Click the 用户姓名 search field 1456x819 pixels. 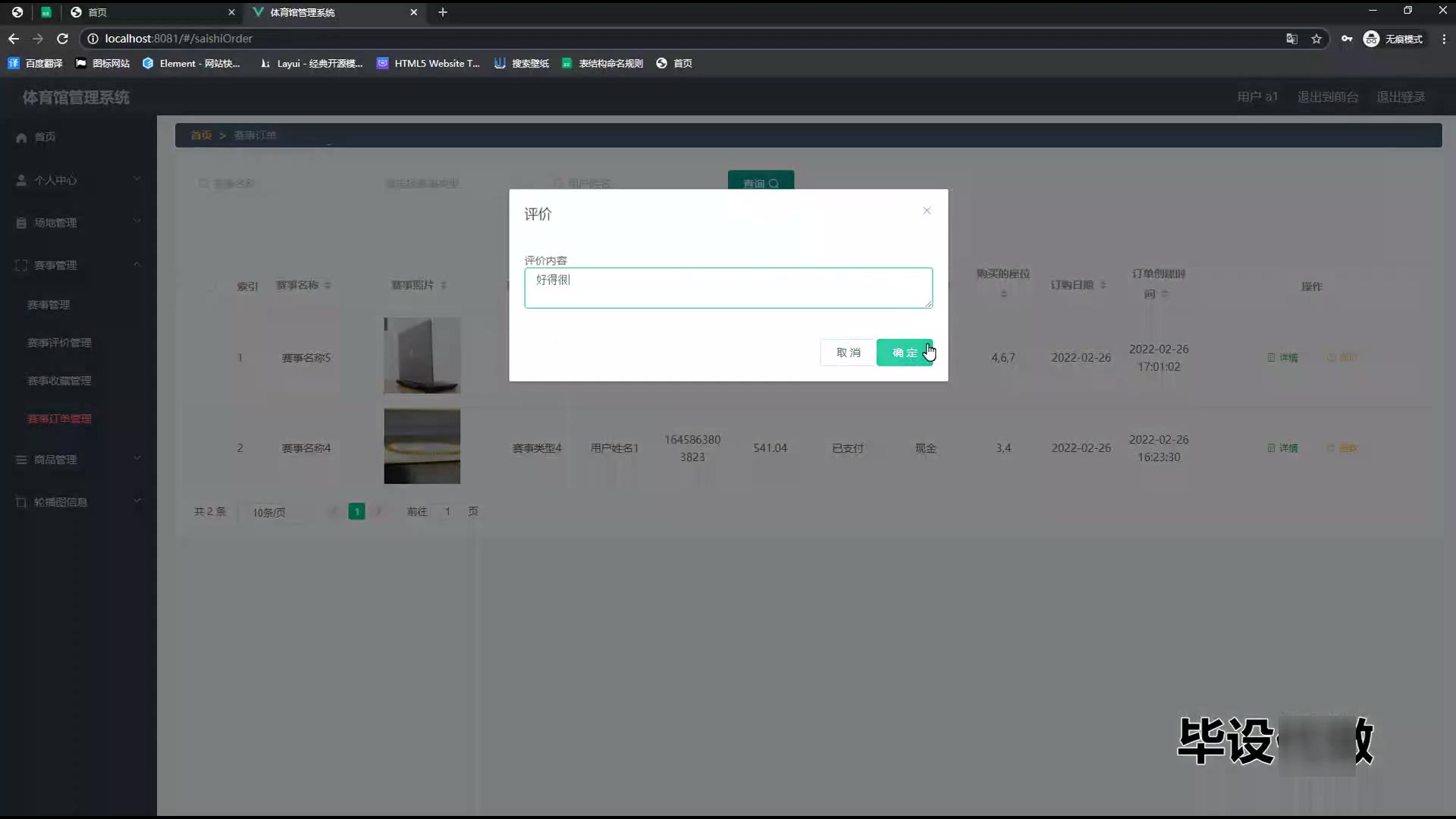click(x=633, y=184)
